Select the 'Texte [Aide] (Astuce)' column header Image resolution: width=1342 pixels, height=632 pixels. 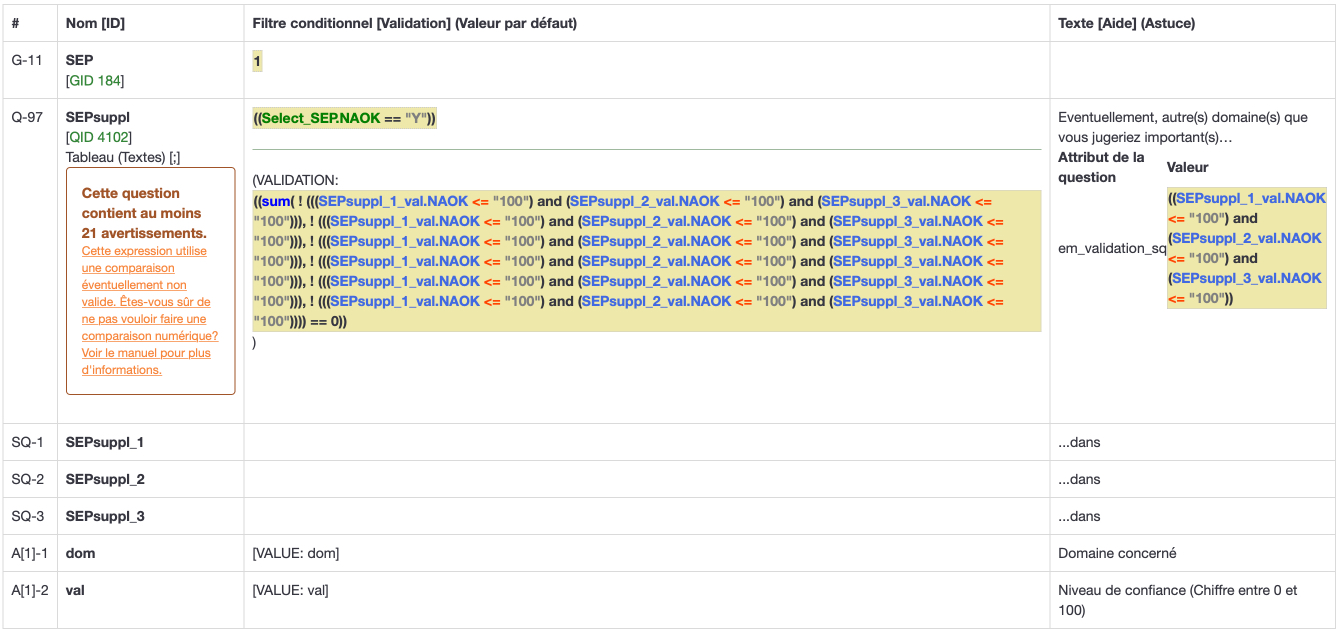(x=1126, y=22)
